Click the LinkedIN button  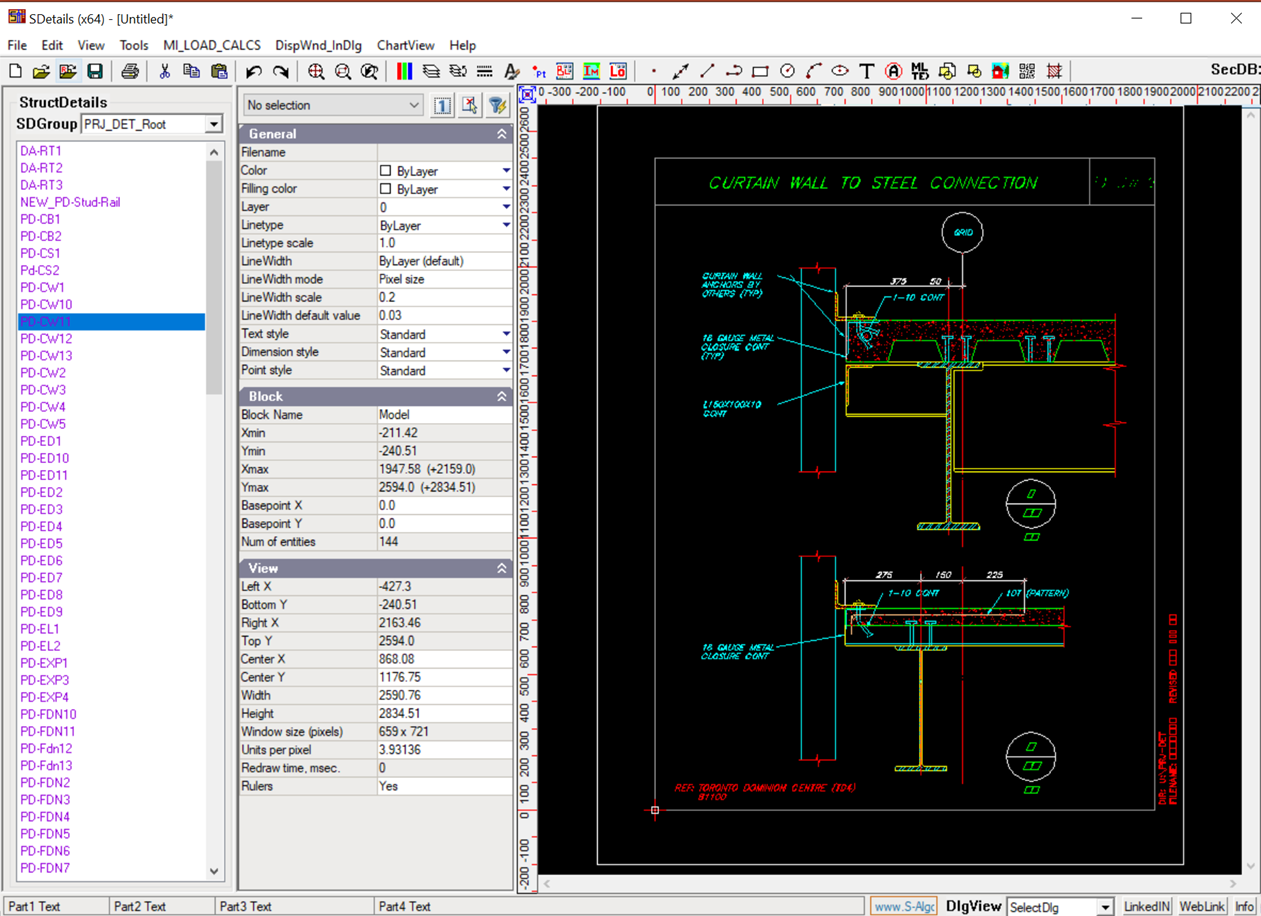[1146, 906]
